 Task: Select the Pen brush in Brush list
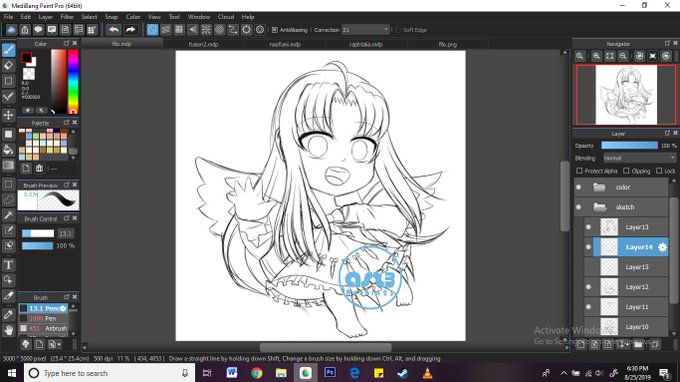(x=43, y=318)
